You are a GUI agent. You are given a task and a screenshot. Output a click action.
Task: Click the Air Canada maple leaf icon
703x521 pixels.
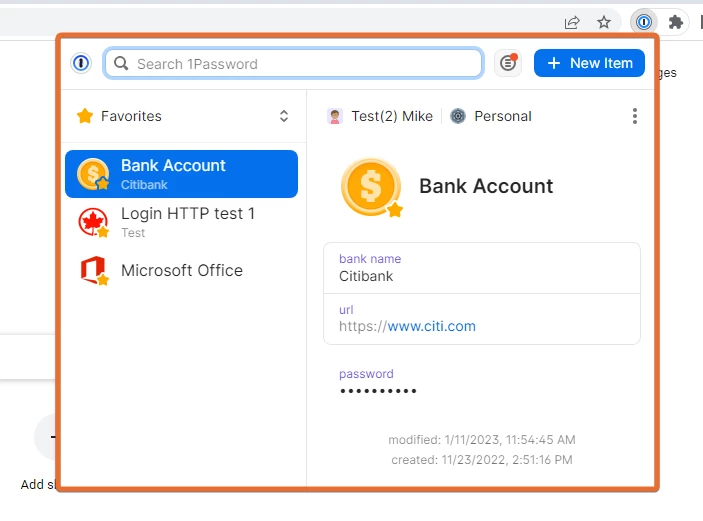pos(93,221)
